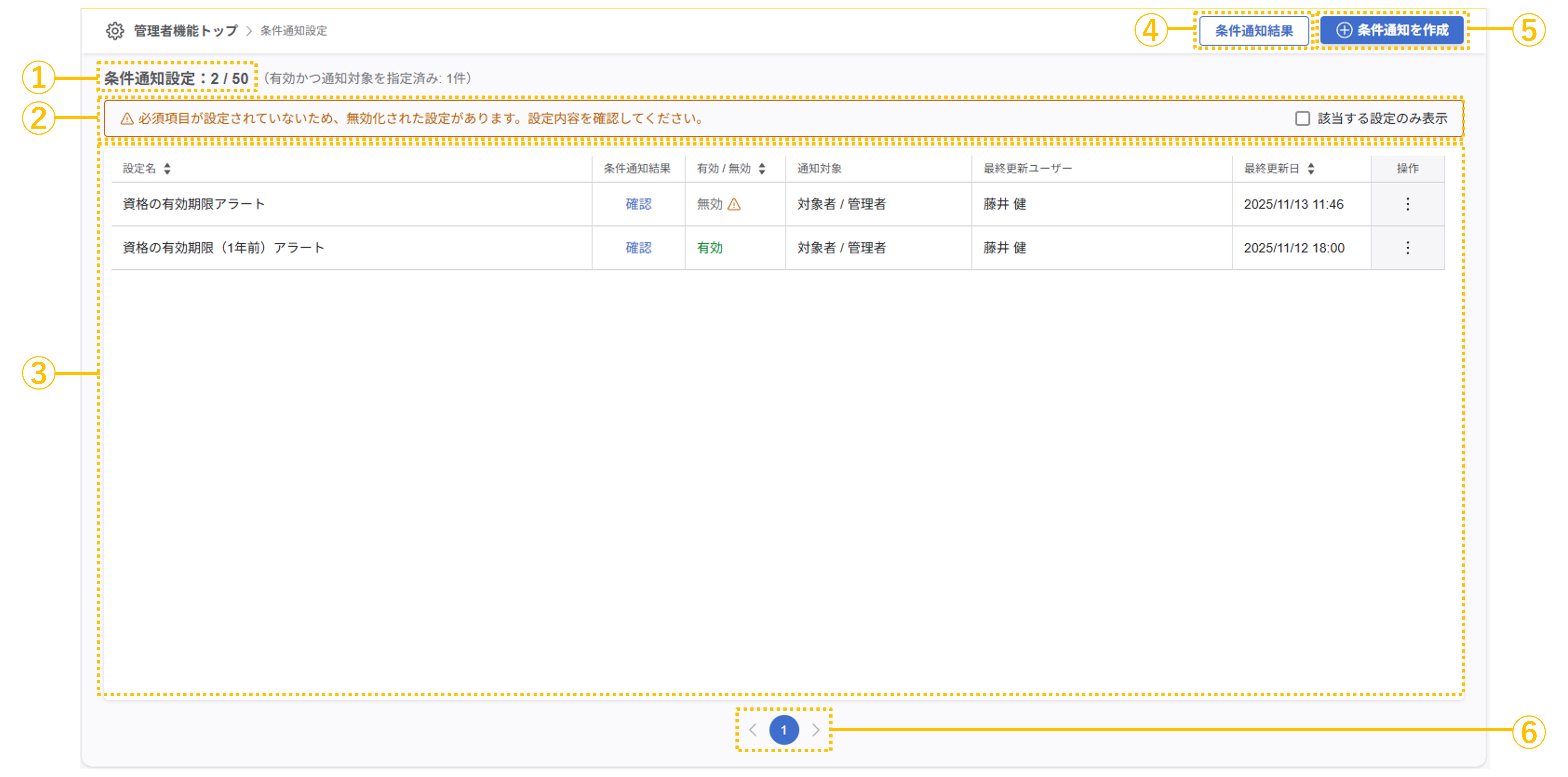Click the 無効 status of the first row
Screen dimensions: 1568x777
click(710, 205)
